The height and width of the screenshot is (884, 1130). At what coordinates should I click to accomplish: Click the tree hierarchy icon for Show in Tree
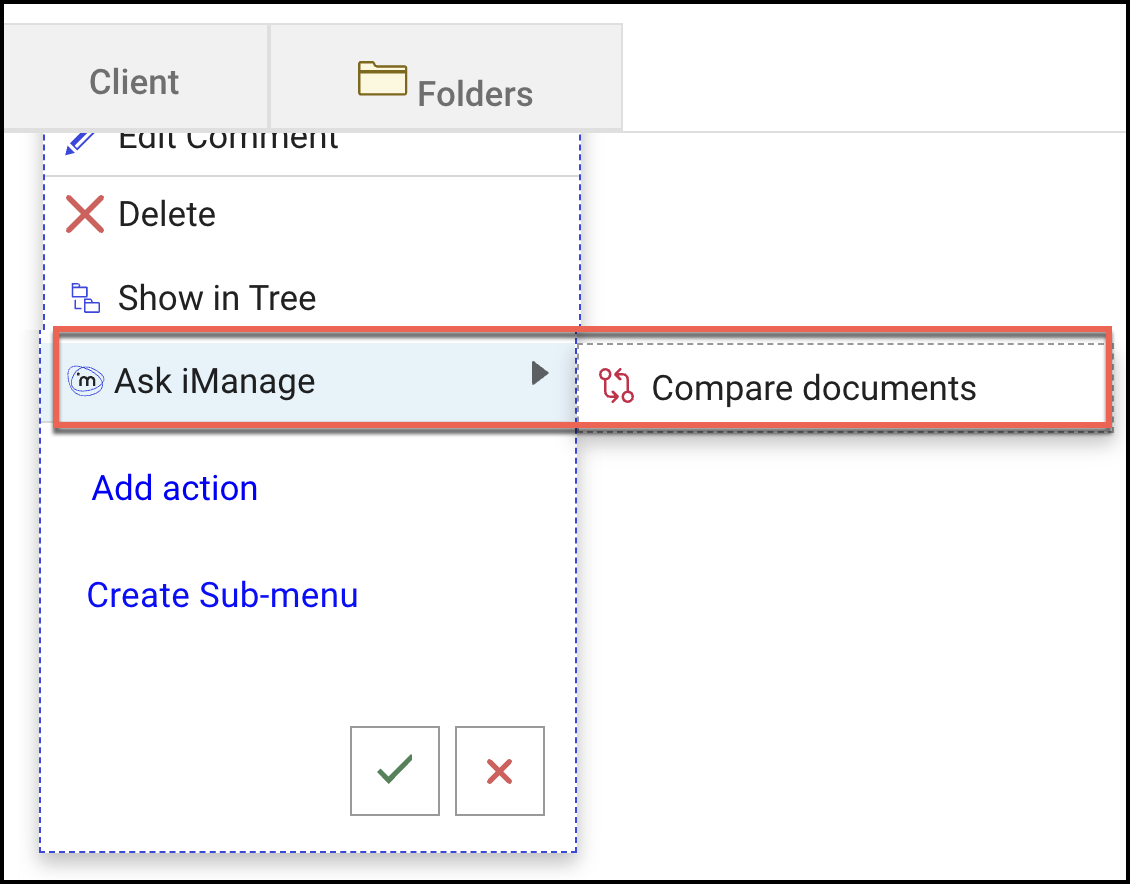coord(85,298)
